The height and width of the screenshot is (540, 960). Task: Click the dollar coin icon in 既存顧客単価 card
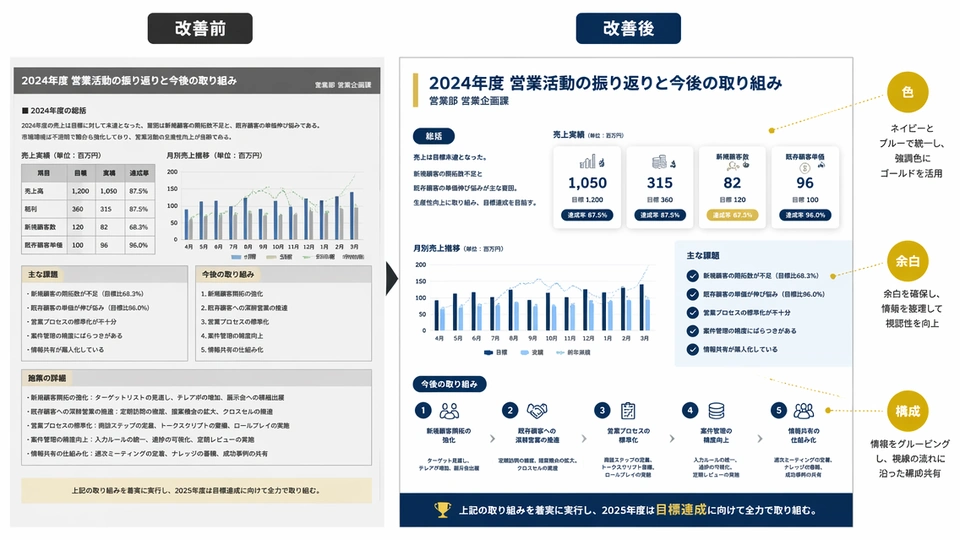pos(805,168)
